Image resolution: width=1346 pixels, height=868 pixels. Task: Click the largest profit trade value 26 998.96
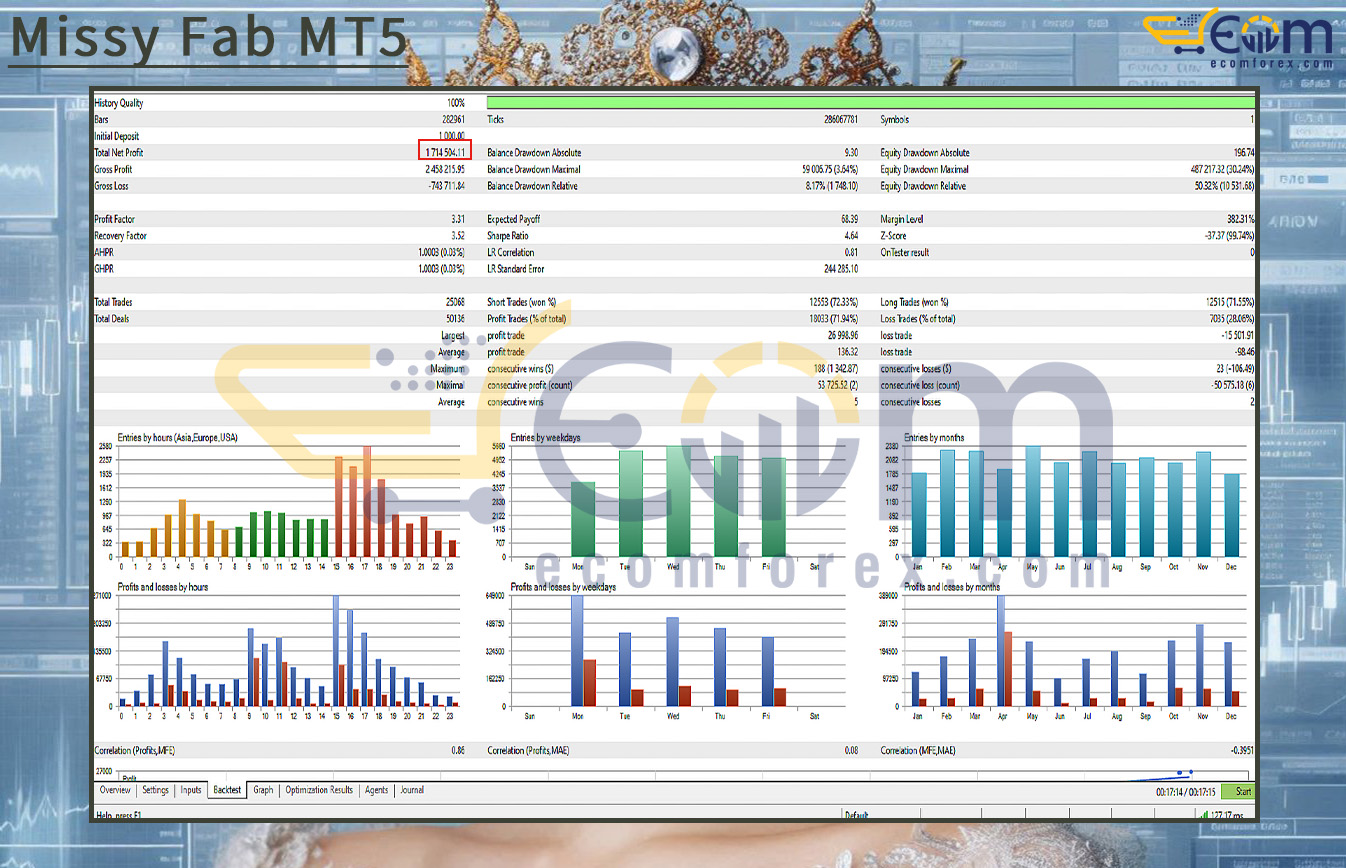click(841, 335)
